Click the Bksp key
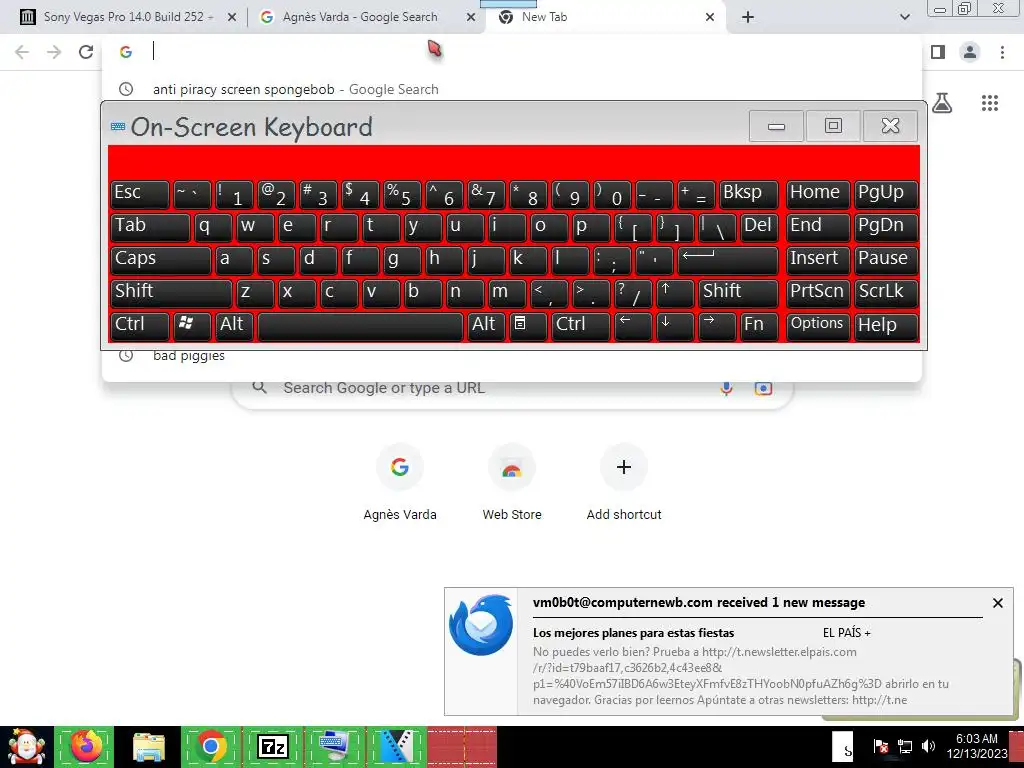The image size is (1024, 768). [x=748, y=195]
